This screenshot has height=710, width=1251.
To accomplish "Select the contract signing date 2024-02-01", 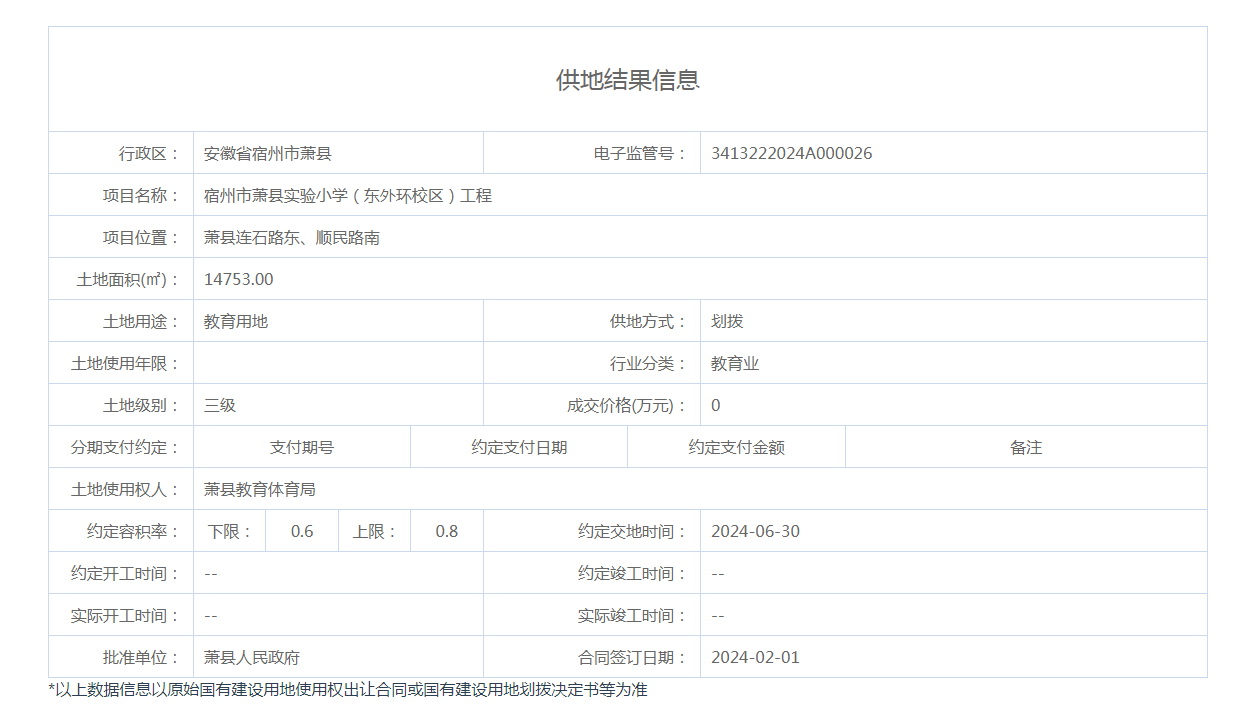I will [755, 657].
